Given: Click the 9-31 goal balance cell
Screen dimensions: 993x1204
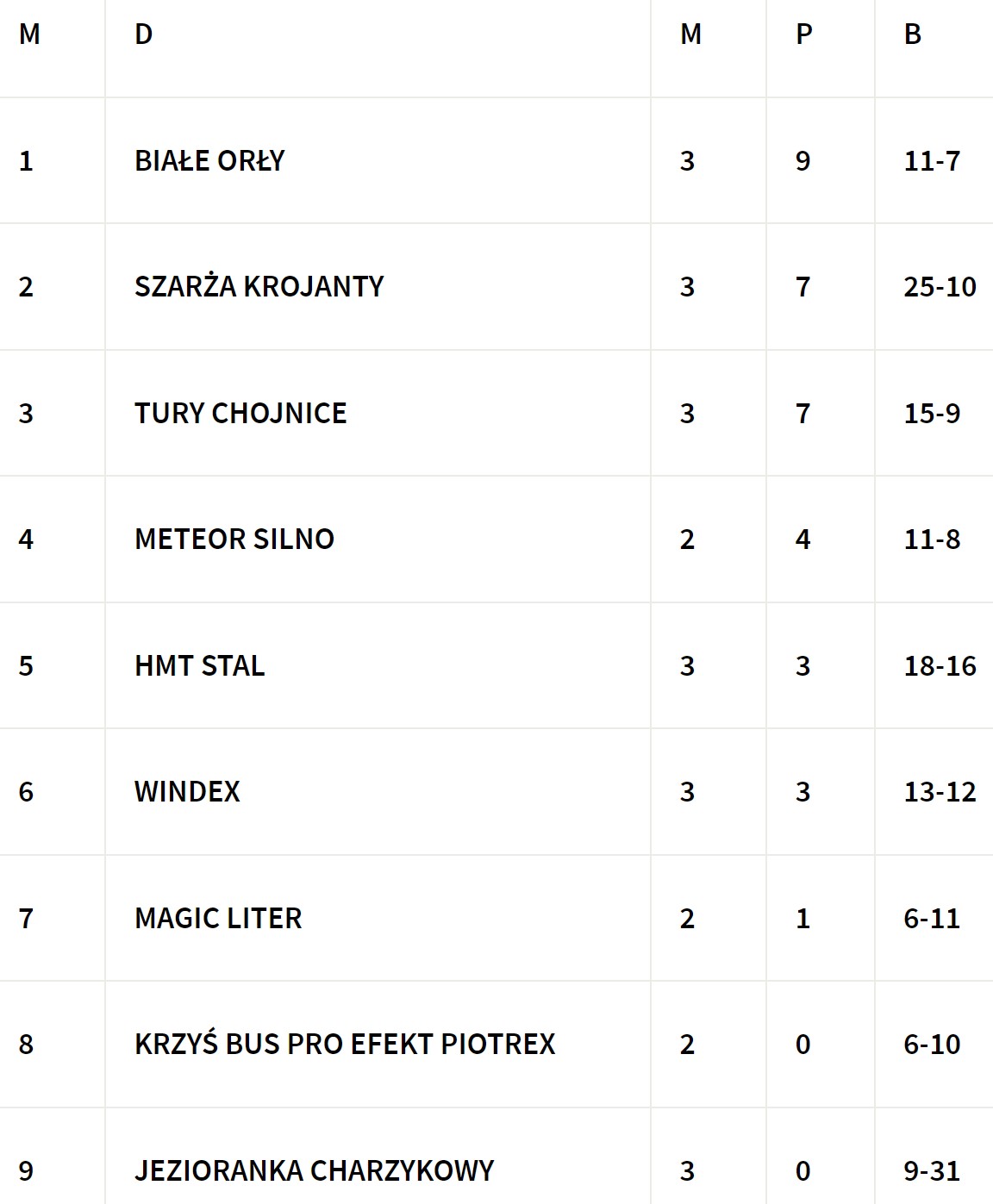Looking at the screenshot, I should click(932, 1171).
